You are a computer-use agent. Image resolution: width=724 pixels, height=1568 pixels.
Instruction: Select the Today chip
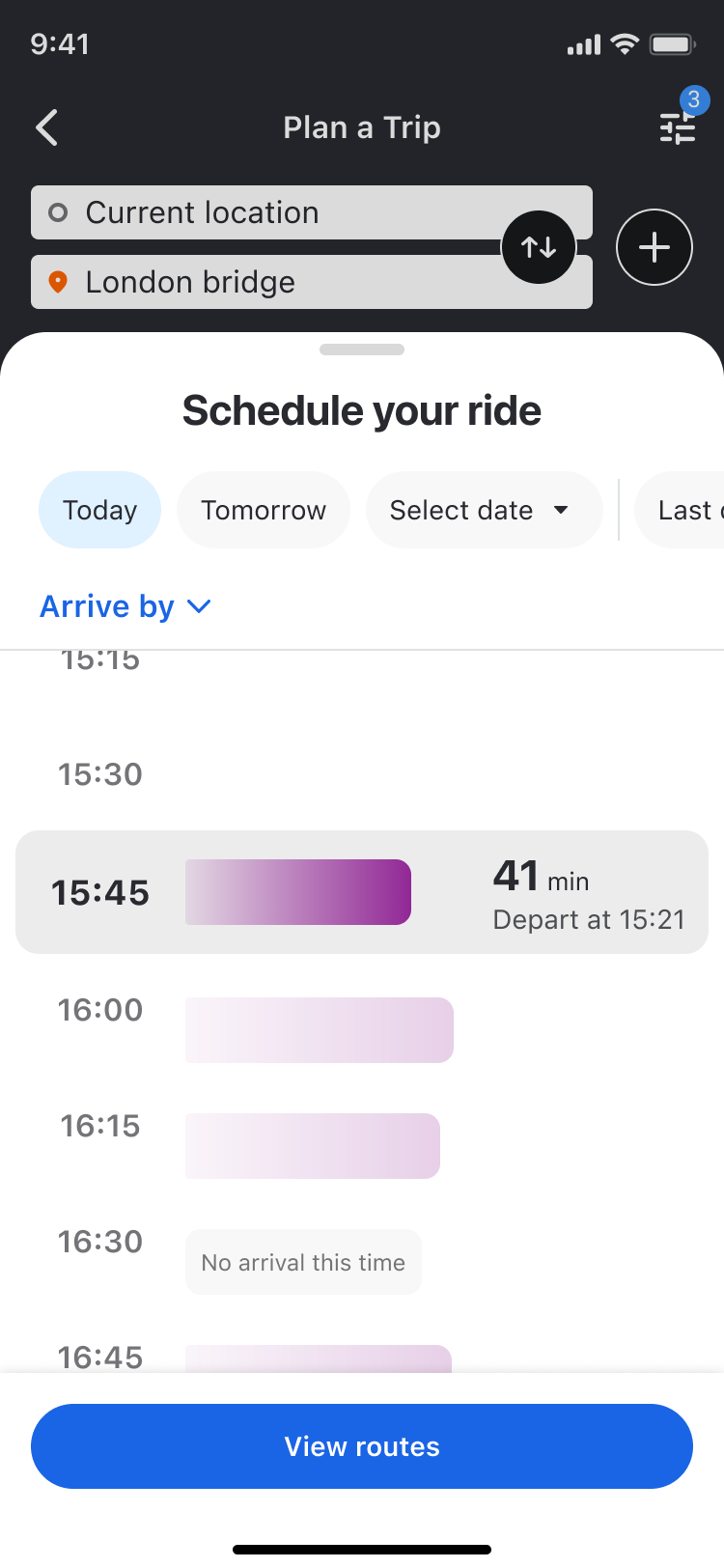click(99, 510)
